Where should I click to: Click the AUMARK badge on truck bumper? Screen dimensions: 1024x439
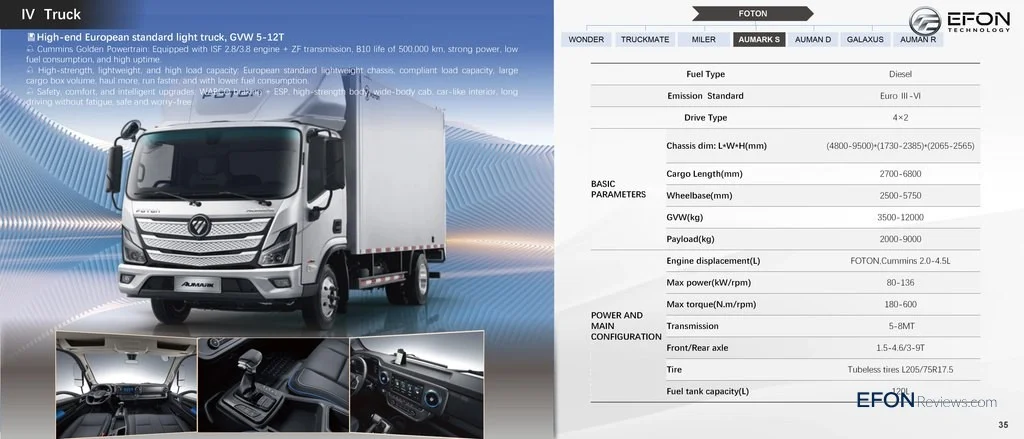[198, 284]
